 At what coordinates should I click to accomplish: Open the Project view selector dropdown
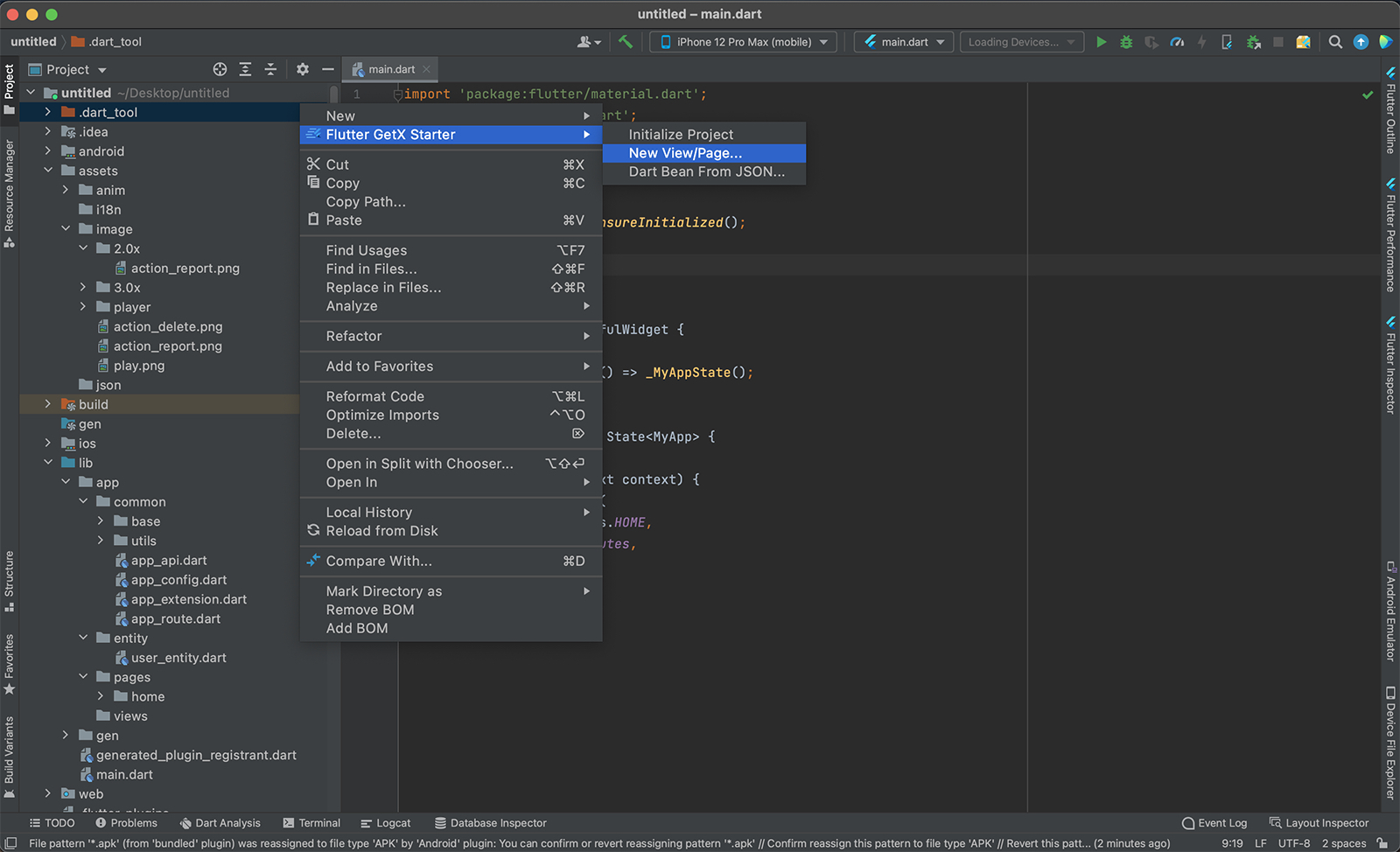pyautogui.click(x=67, y=69)
